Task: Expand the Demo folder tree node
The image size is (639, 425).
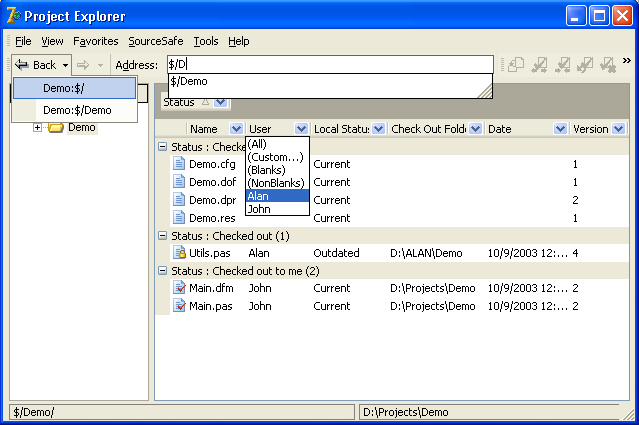Action: (38, 128)
